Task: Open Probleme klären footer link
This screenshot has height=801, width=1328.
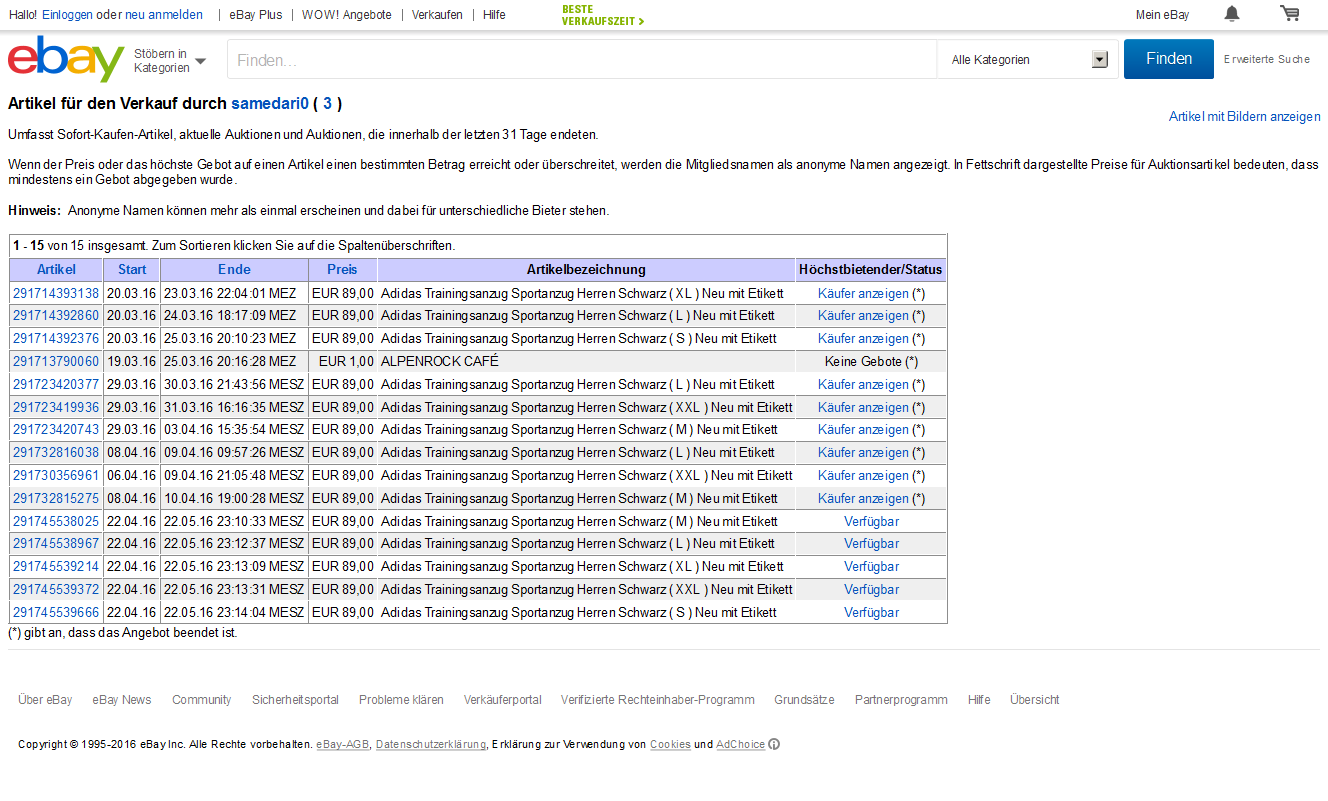Action: (x=401, y=700)
